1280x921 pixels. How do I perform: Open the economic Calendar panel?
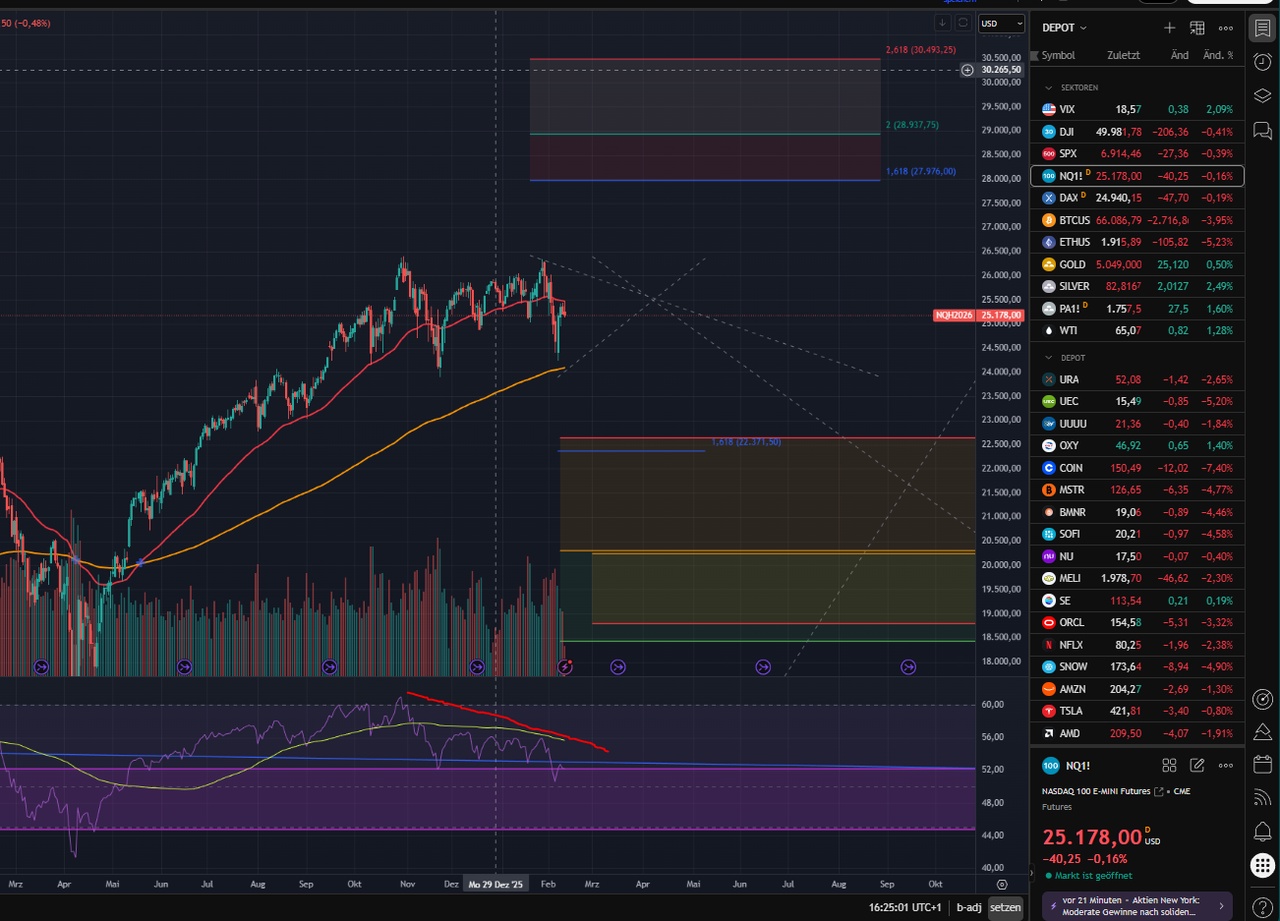[x=1262, y=764]
